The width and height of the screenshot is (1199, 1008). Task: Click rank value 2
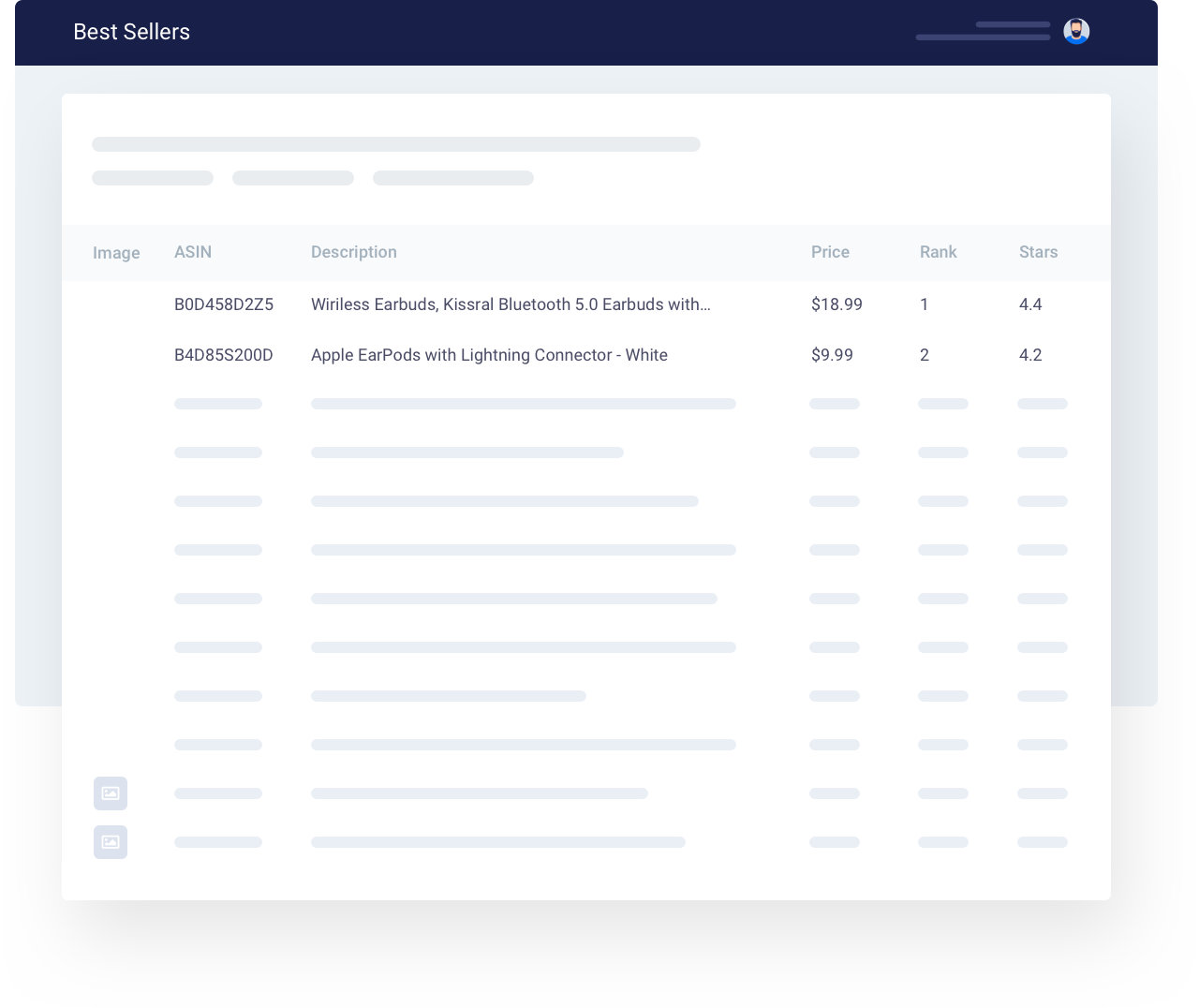[x=925, y=355]
